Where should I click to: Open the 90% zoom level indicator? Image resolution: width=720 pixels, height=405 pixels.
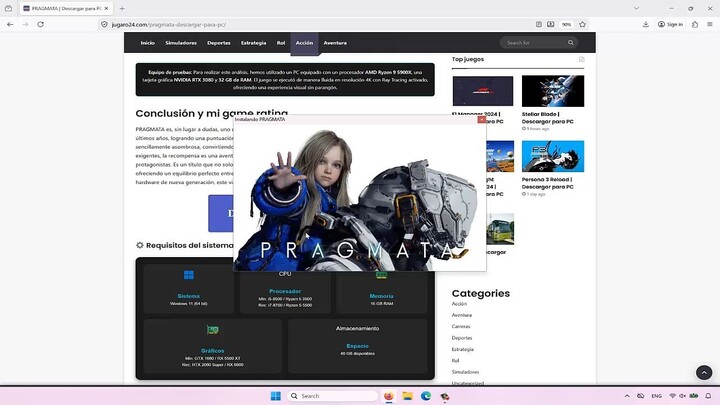click(x=566, y=24)
